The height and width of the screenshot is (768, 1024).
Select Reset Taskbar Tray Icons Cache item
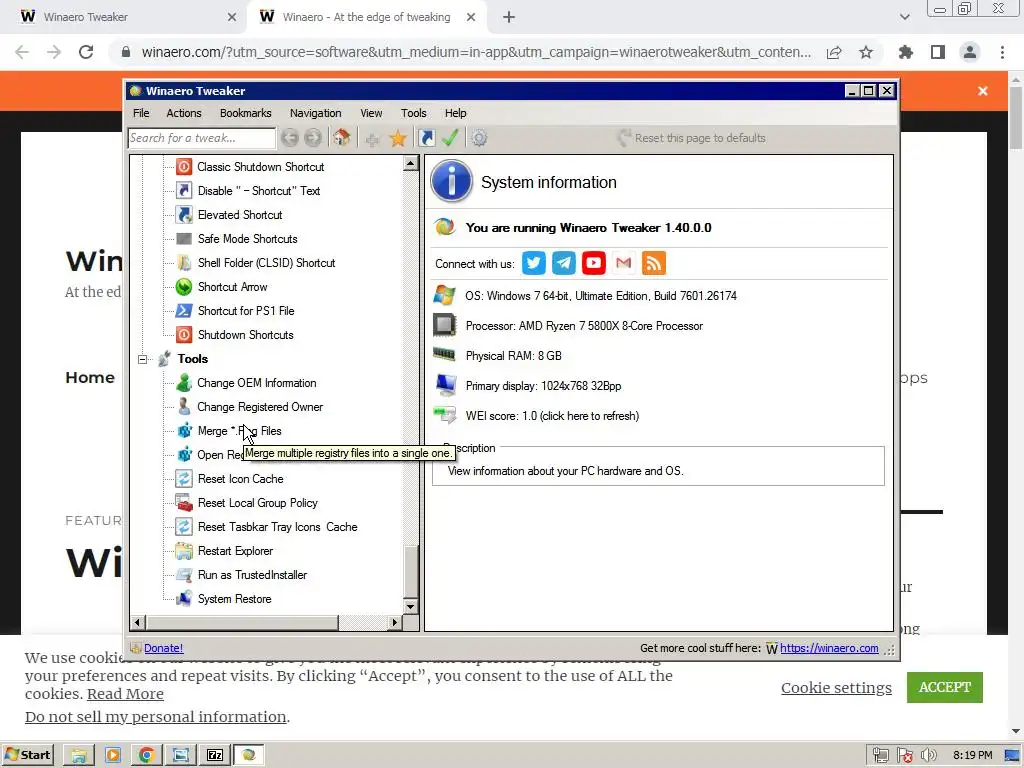[278, 527]
